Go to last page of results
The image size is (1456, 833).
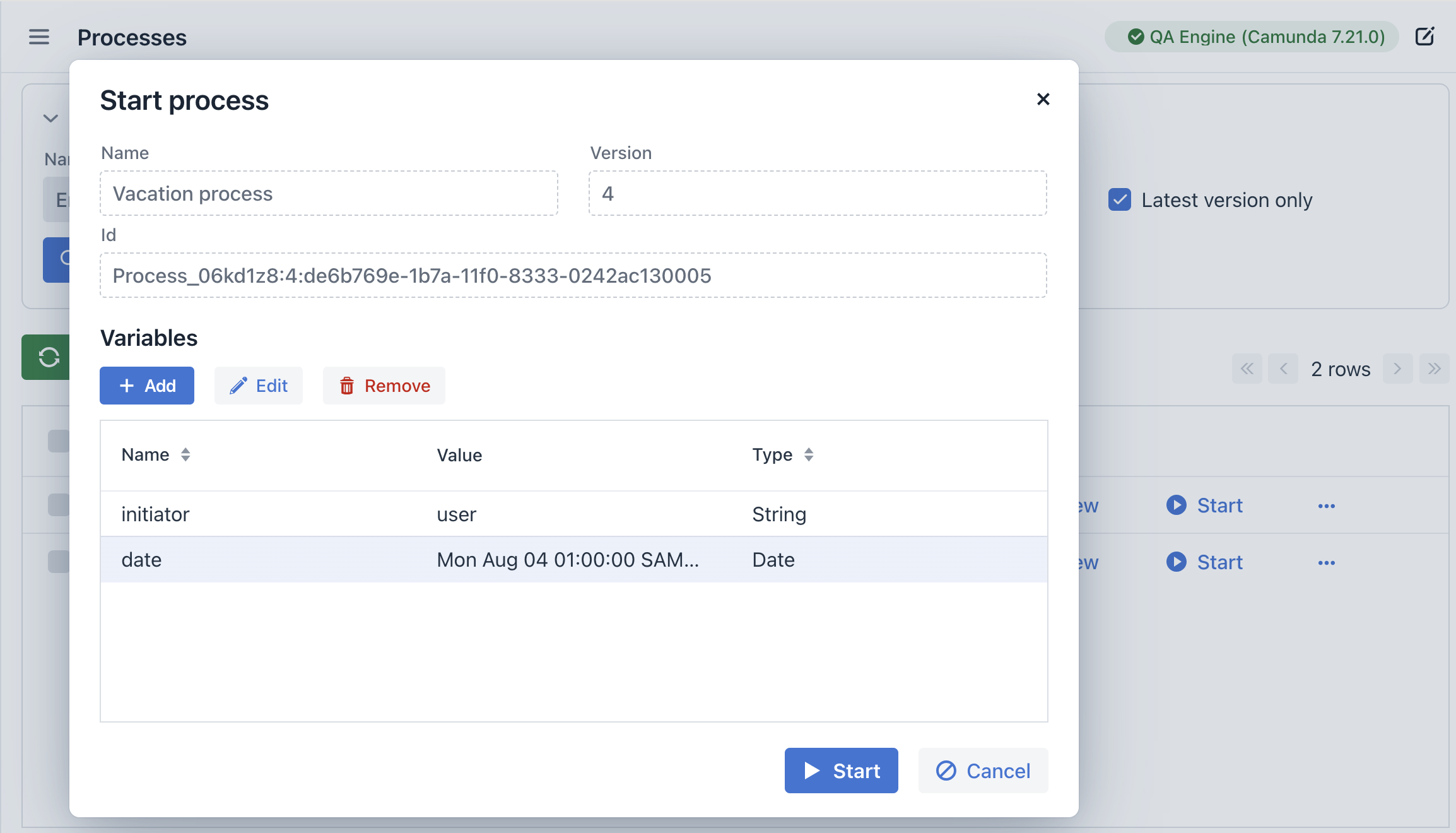(x=1434, y=369)
